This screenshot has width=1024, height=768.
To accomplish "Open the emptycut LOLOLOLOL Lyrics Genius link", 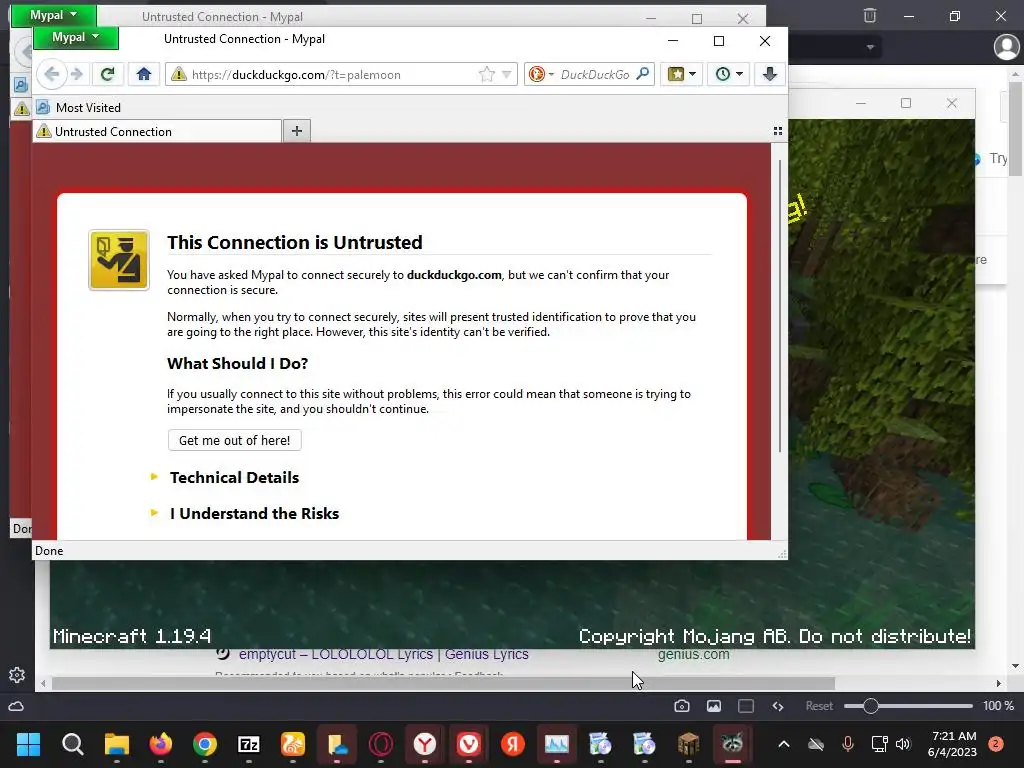I will click(383, 654).
